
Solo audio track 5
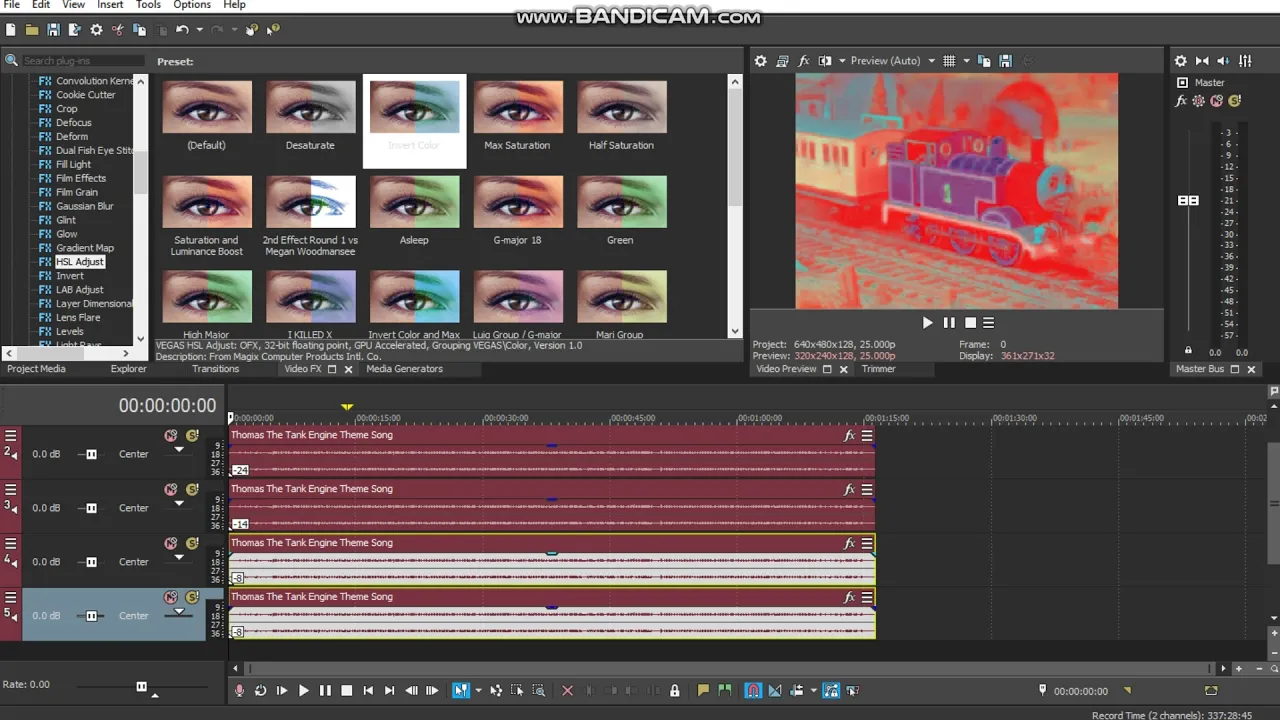coord(192,597)
